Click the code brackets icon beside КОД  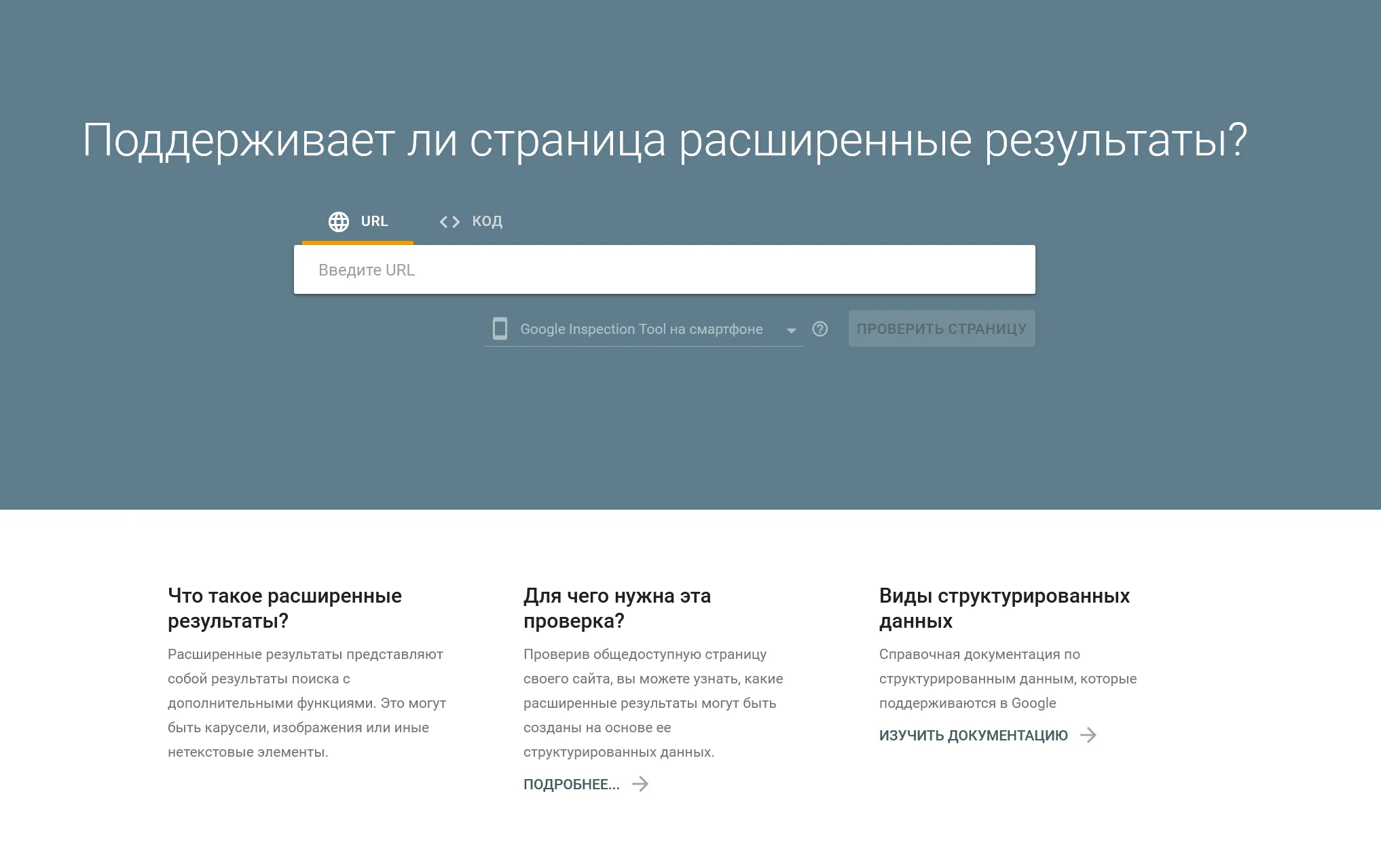[449, 221]
